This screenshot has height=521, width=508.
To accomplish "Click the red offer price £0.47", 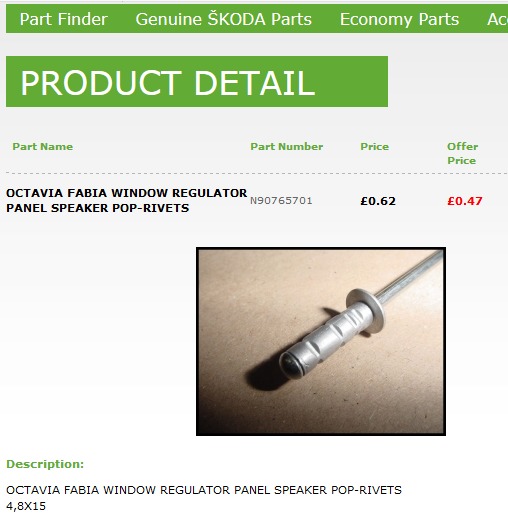I will point(465,201).
